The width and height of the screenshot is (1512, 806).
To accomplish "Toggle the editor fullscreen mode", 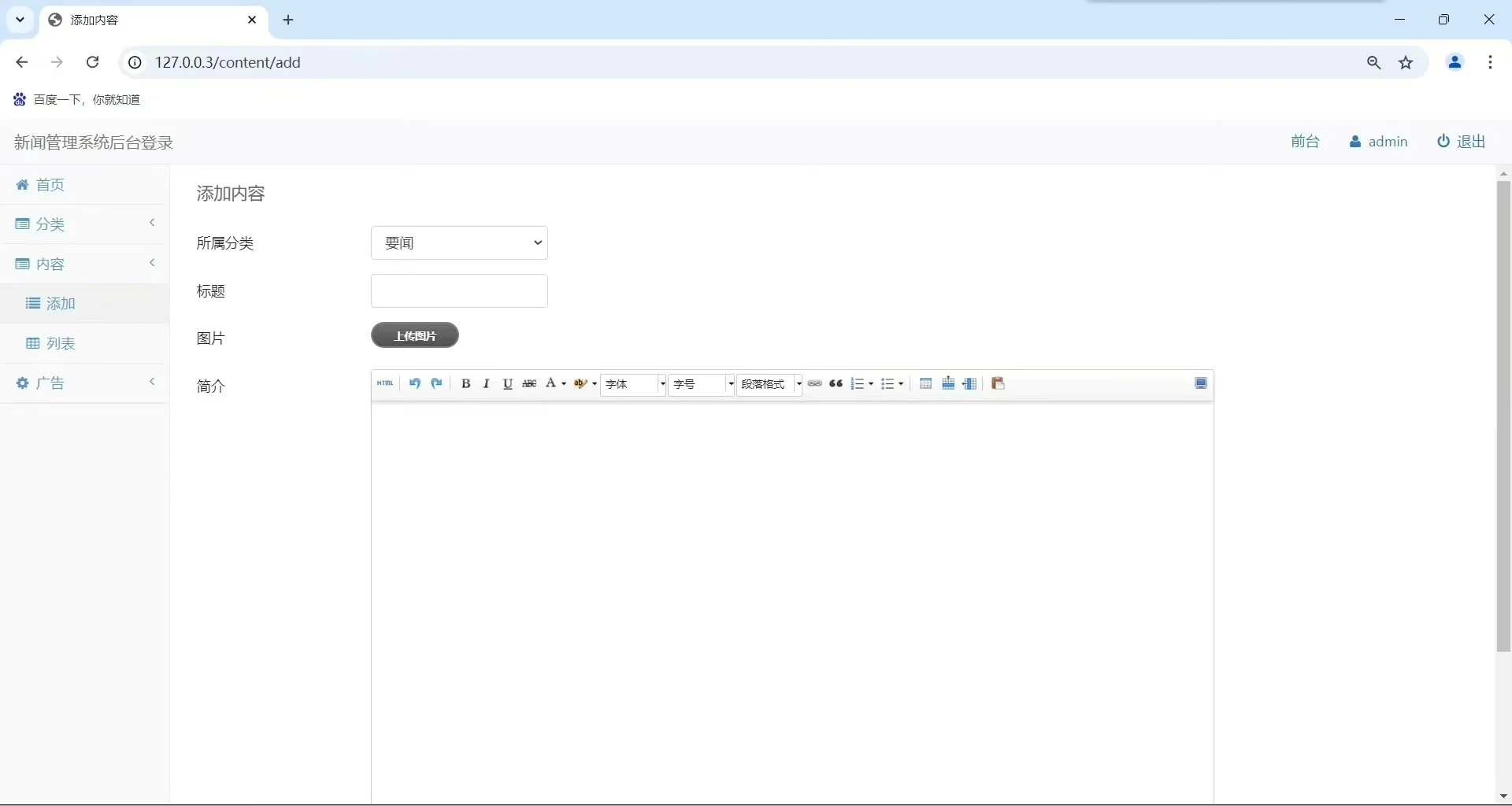I will [x=1201, y=383].
